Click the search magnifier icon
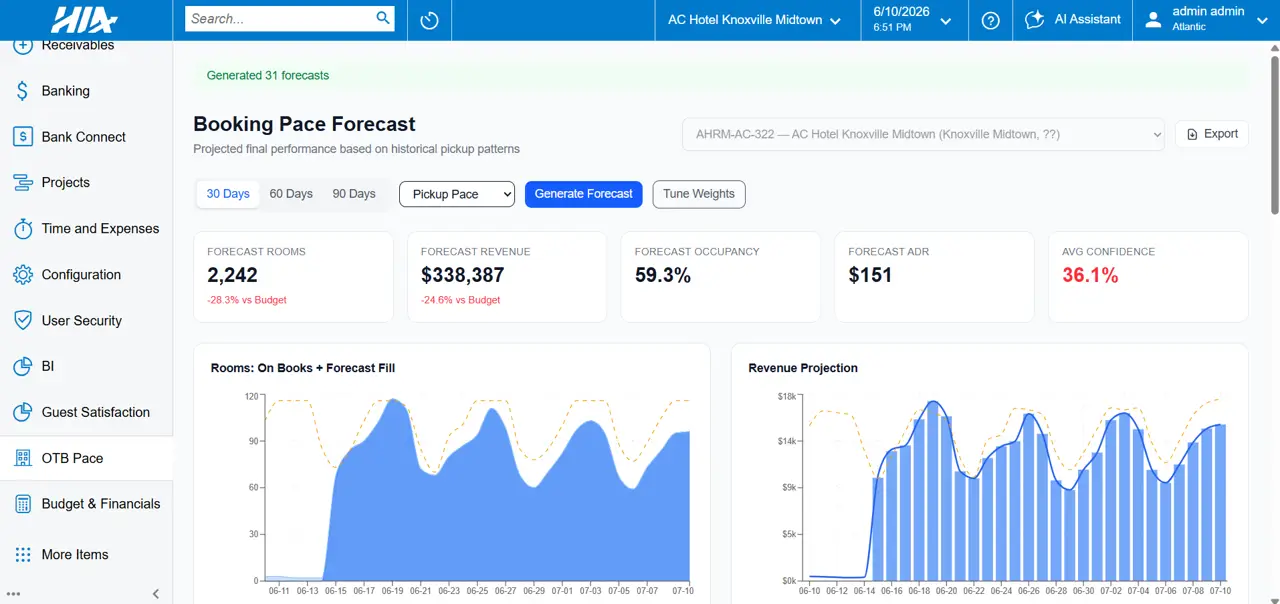 pyautogui.click(x=383, y=18)
